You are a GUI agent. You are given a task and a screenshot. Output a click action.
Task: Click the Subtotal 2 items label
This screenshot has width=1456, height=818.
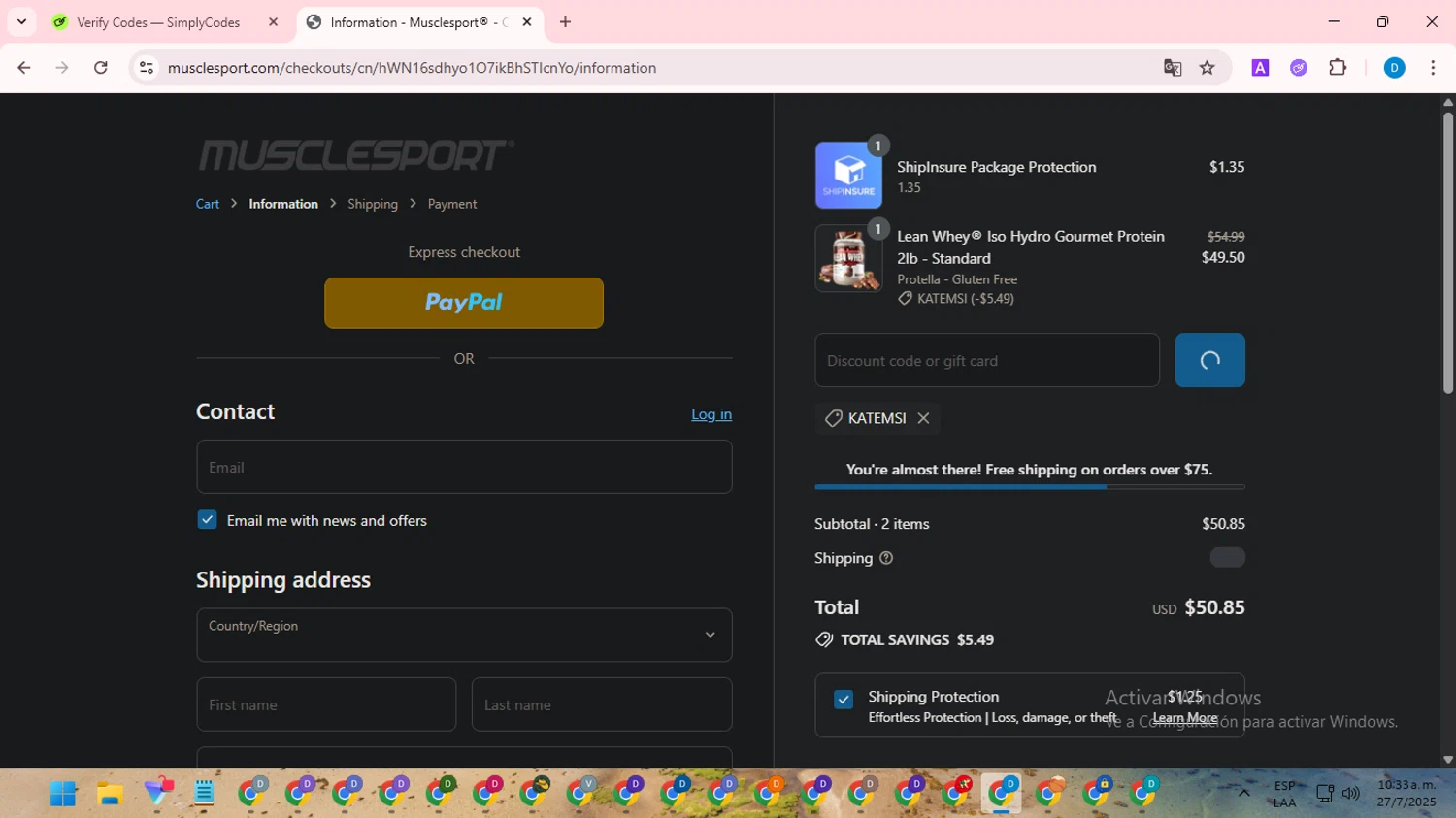pyautogui.click(x=872, y=524)
